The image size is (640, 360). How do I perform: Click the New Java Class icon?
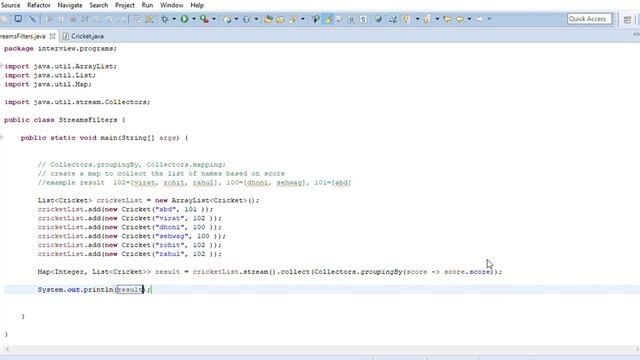click(x=247, y=19)
